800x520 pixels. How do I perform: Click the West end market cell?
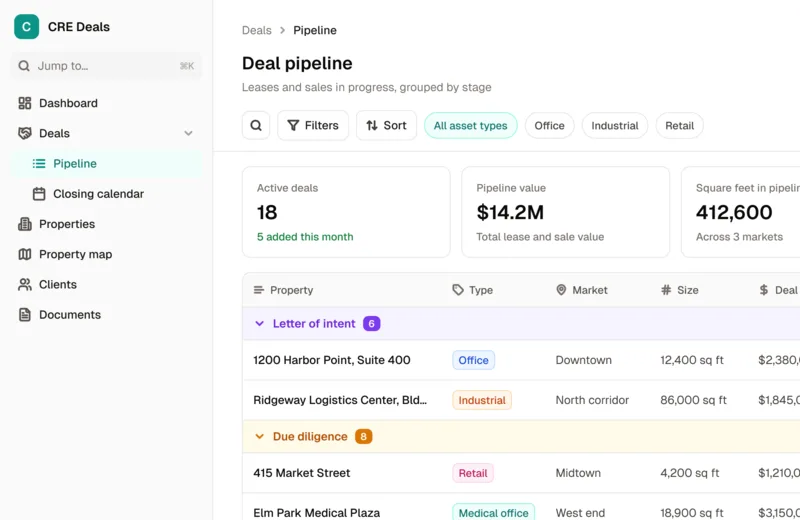(x=580, y=512)
